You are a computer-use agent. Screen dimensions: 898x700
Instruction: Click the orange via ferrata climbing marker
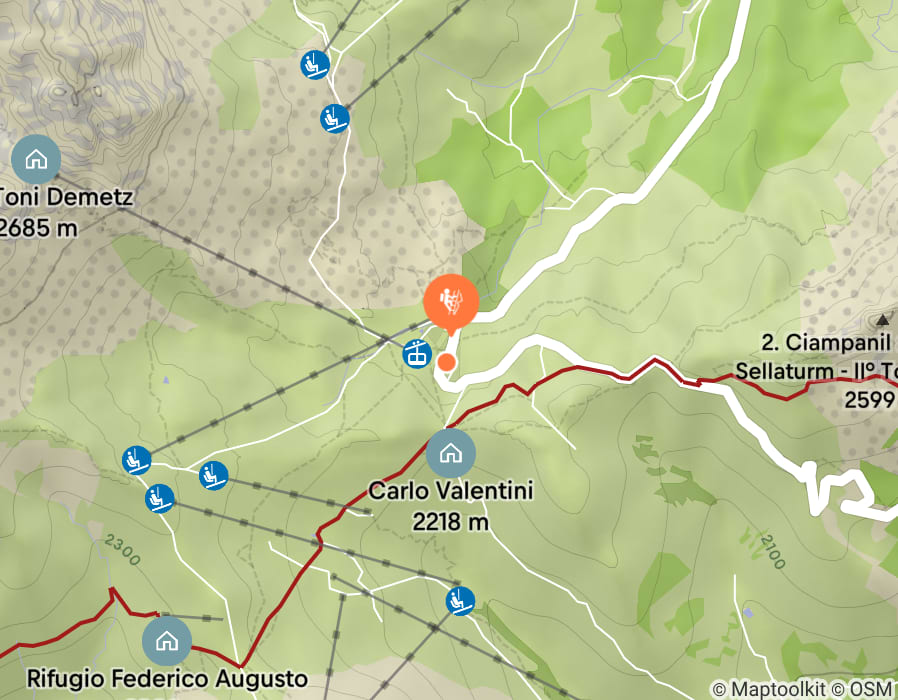point(451,302)
